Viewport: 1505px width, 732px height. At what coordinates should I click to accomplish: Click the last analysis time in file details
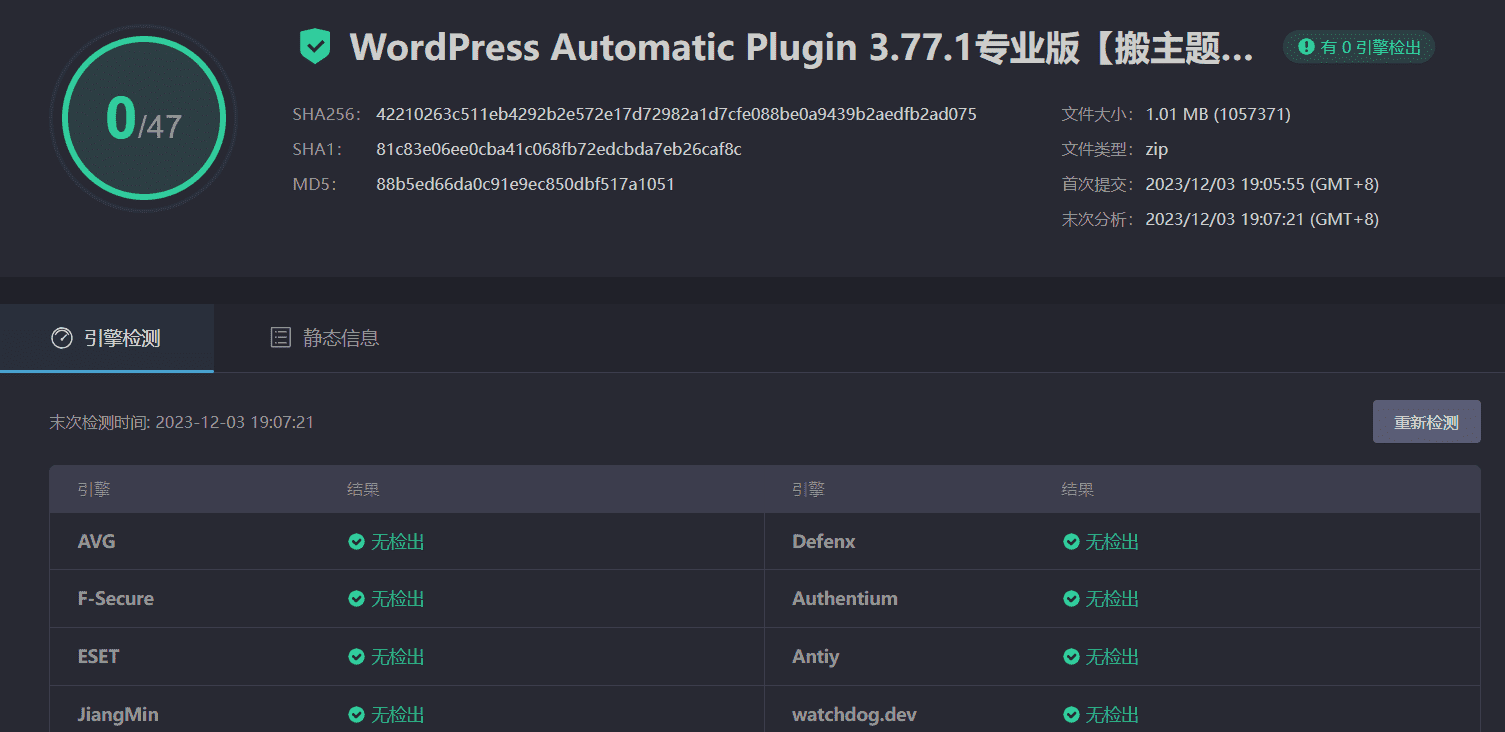point(1262,219)
